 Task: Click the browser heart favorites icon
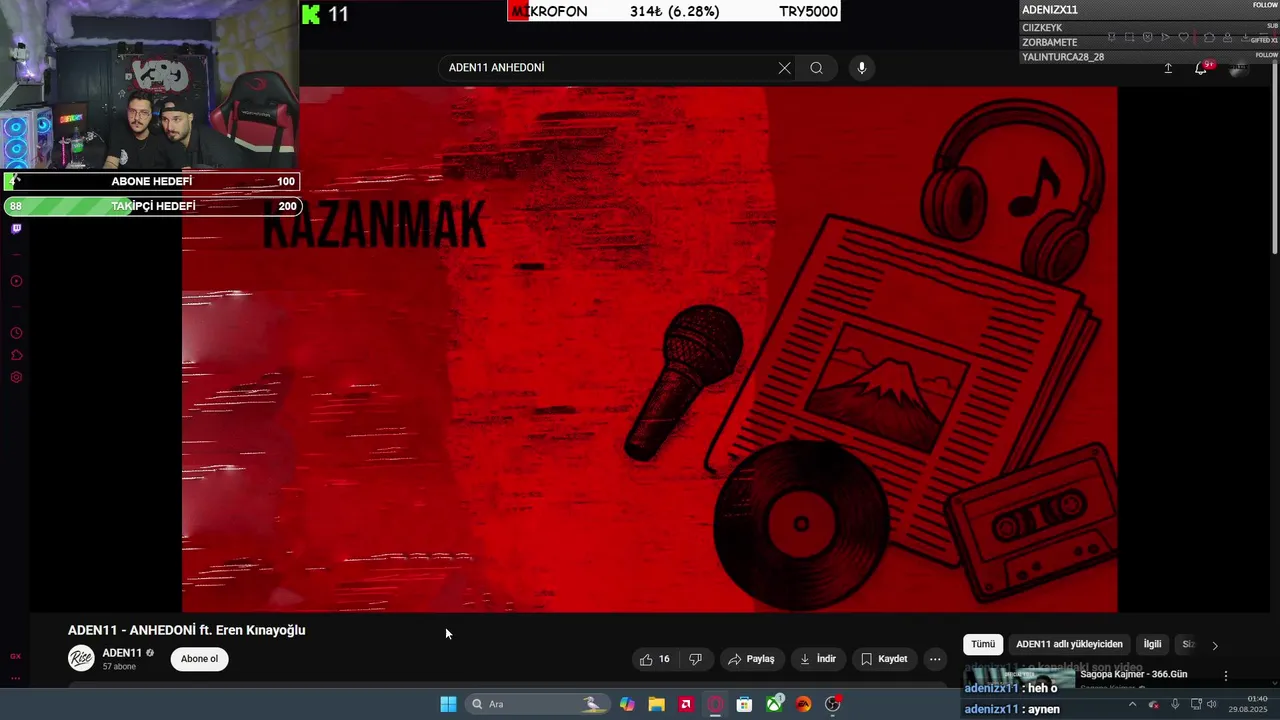pyautogui.click(x=1183, y=37)
